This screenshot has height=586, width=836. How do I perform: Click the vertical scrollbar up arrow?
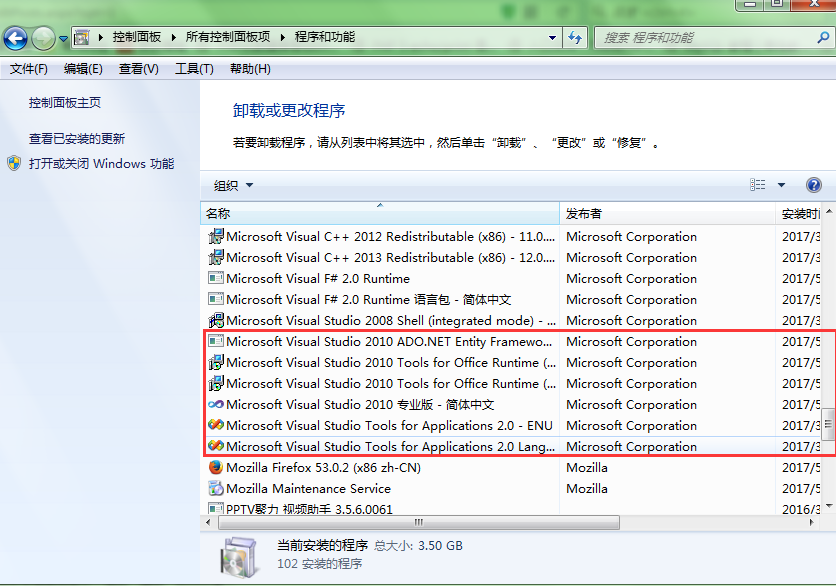[x=829, y=212]
